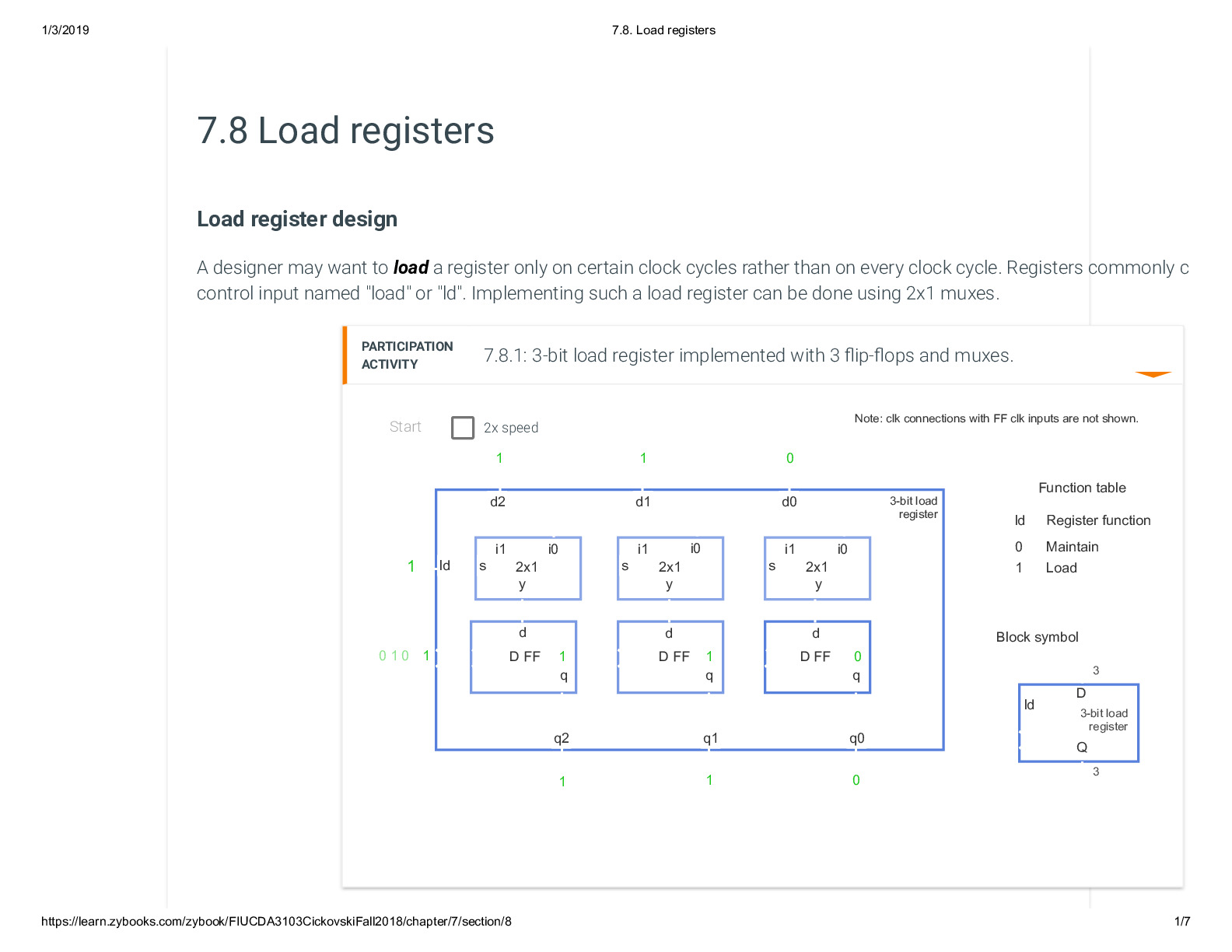The height and width of the screenshot is (952, 1232).
Task: Click the Start animation button
Action: (405, 427)
